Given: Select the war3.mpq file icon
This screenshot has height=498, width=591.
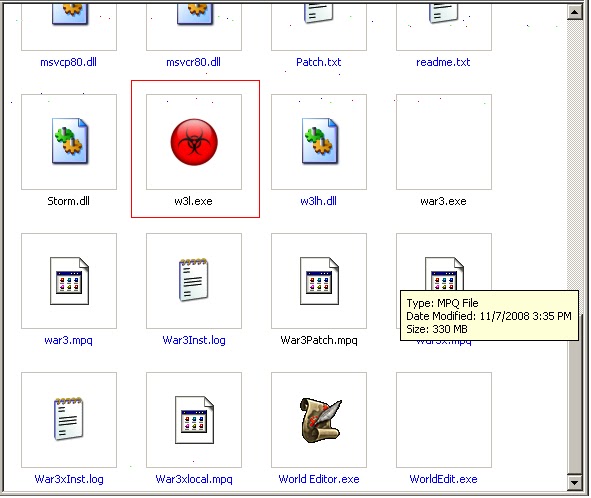Looking at the screenshot, I should point(69,281).
